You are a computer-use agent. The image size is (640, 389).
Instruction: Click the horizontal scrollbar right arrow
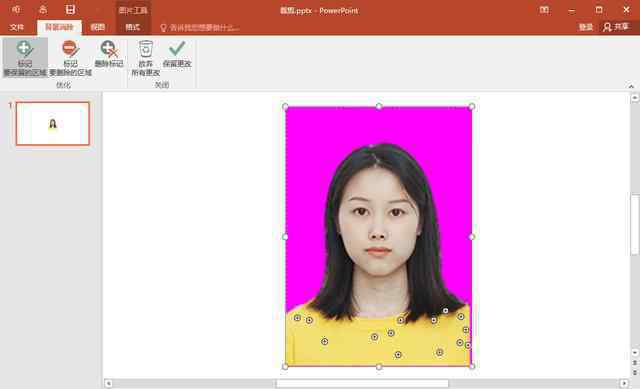[624, 383]
